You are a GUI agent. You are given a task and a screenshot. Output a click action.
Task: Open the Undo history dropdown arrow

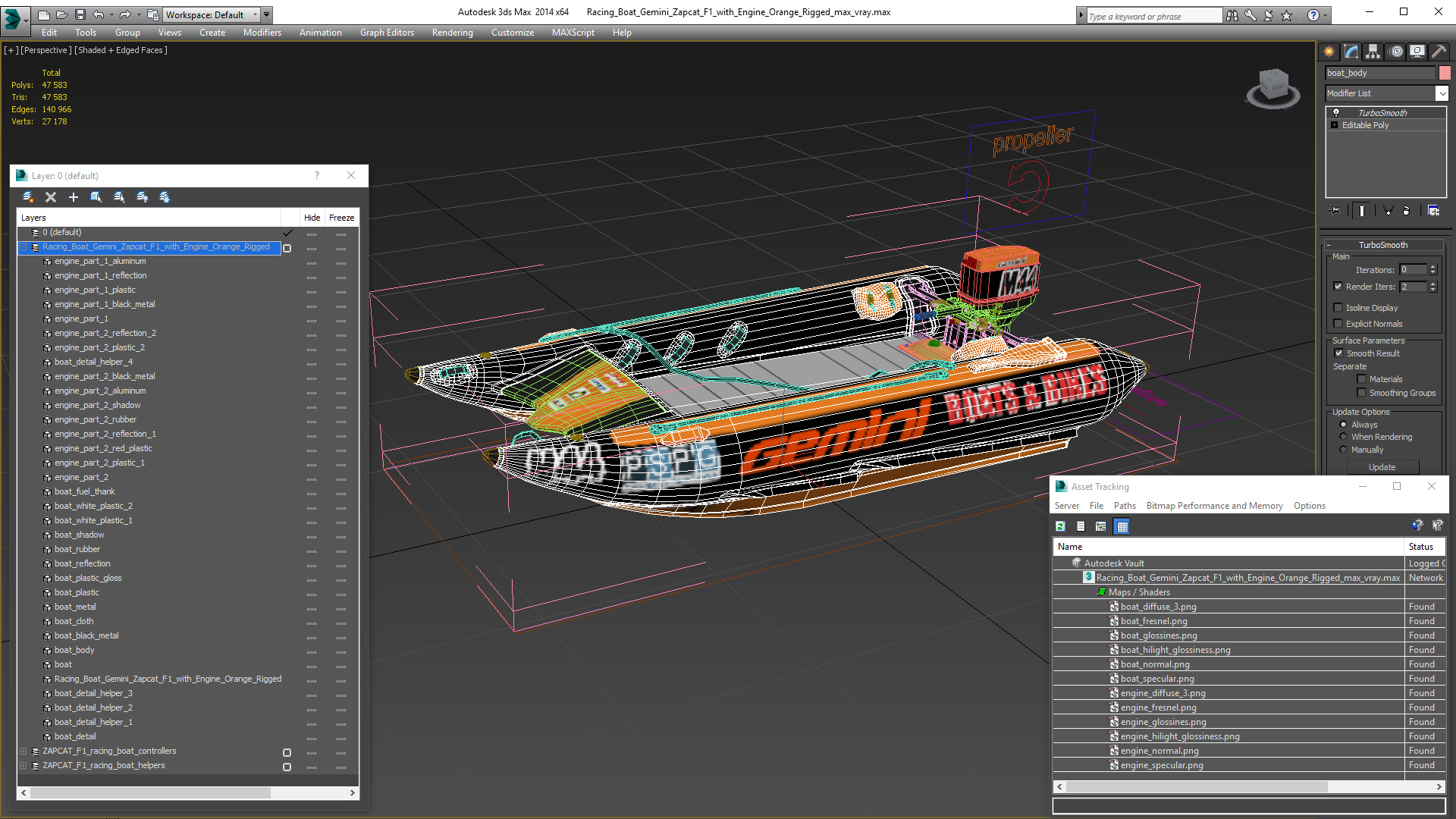[x=111, y=14]
